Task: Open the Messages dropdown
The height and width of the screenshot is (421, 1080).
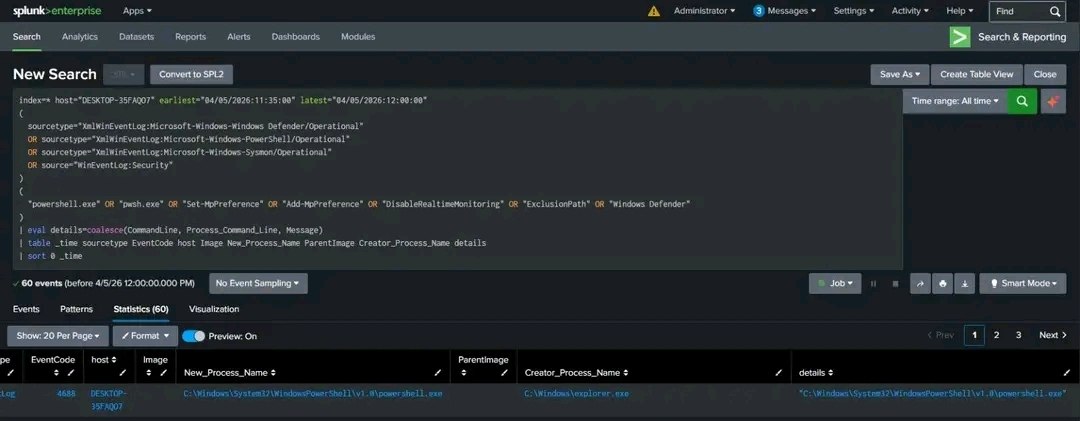Action: 784,11
